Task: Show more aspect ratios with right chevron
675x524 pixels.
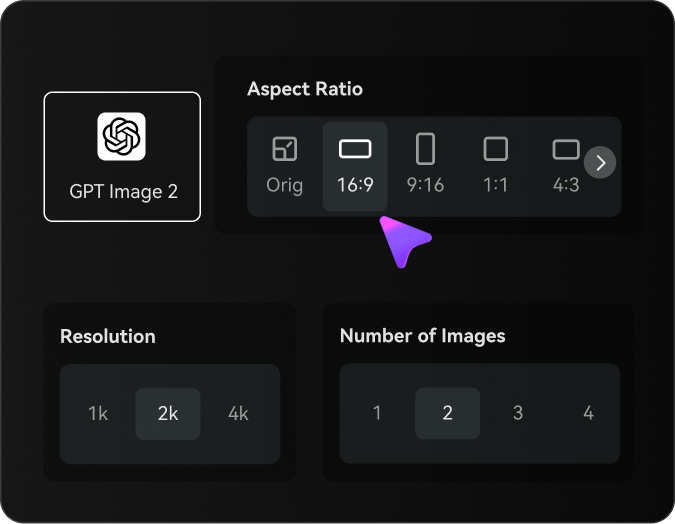Action: 600,162
